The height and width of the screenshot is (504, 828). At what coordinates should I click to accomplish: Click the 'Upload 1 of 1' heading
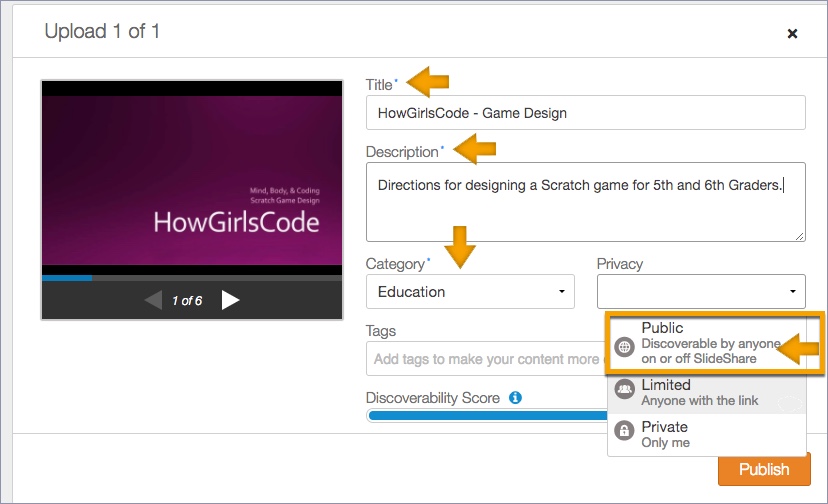[102, 31]
